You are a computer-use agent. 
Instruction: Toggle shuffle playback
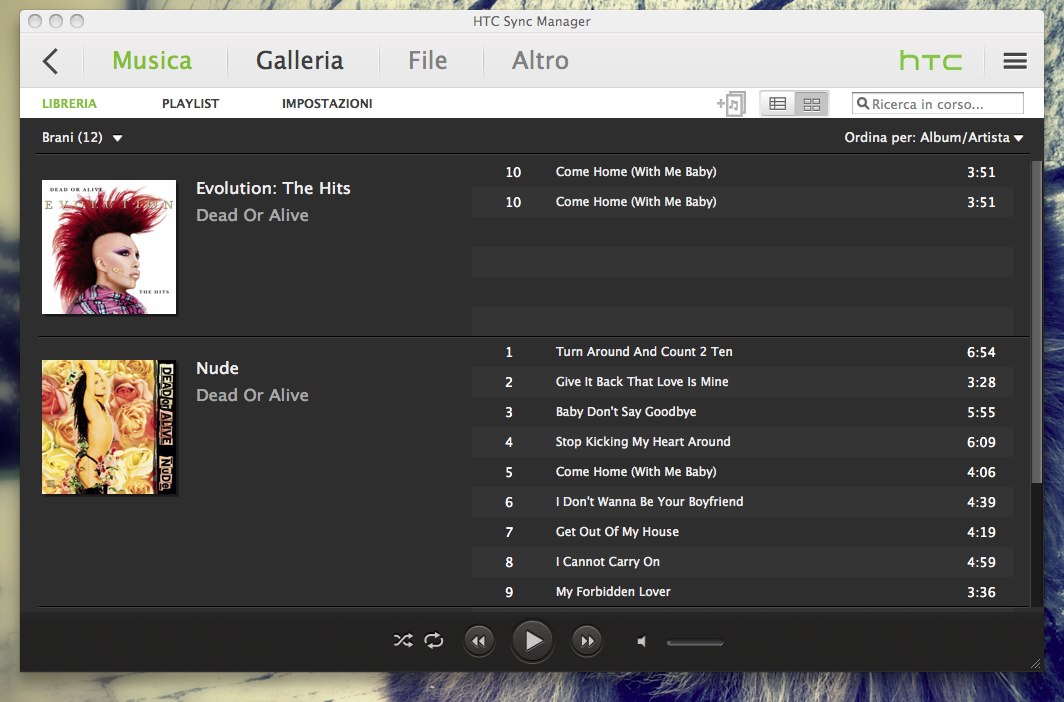click(402, 640)
